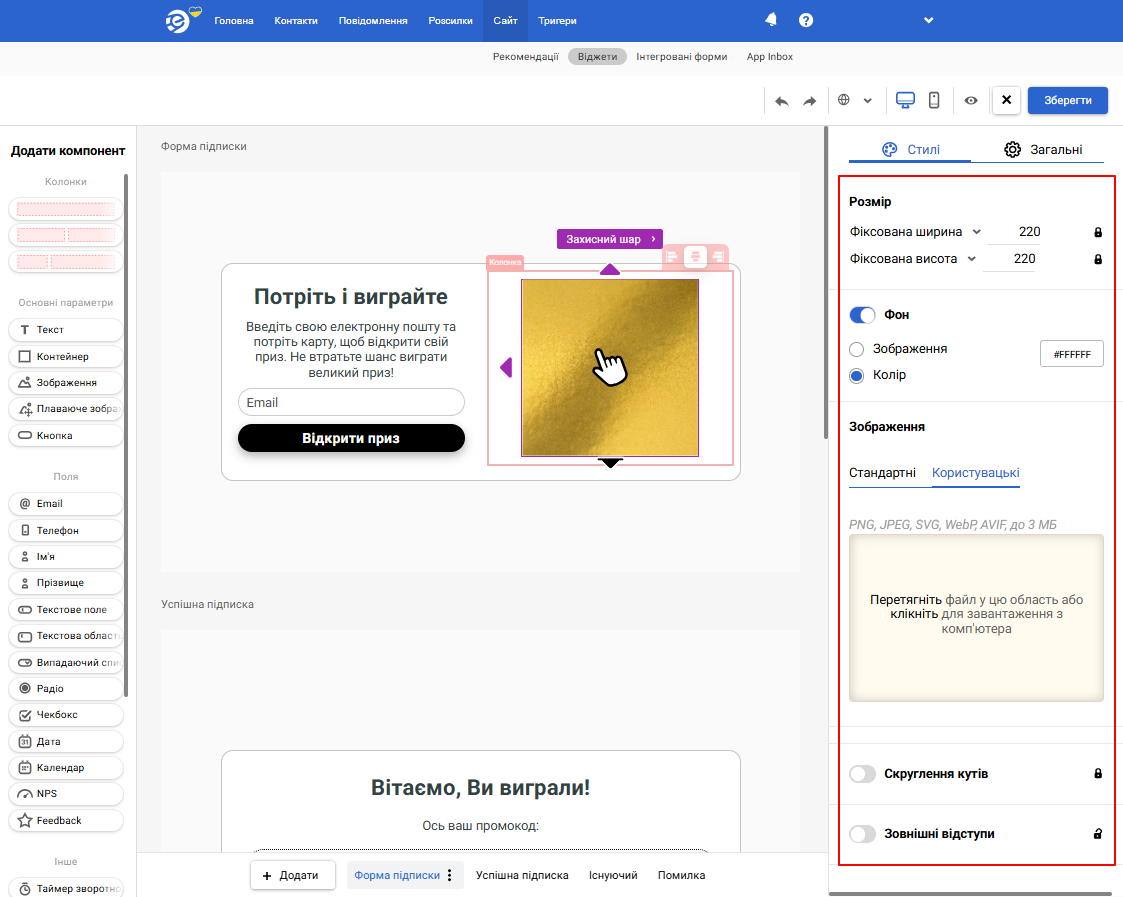Switch to Помилка bottom tab
The width and height of the screenshot is (1123, 897).
(681, 876)
